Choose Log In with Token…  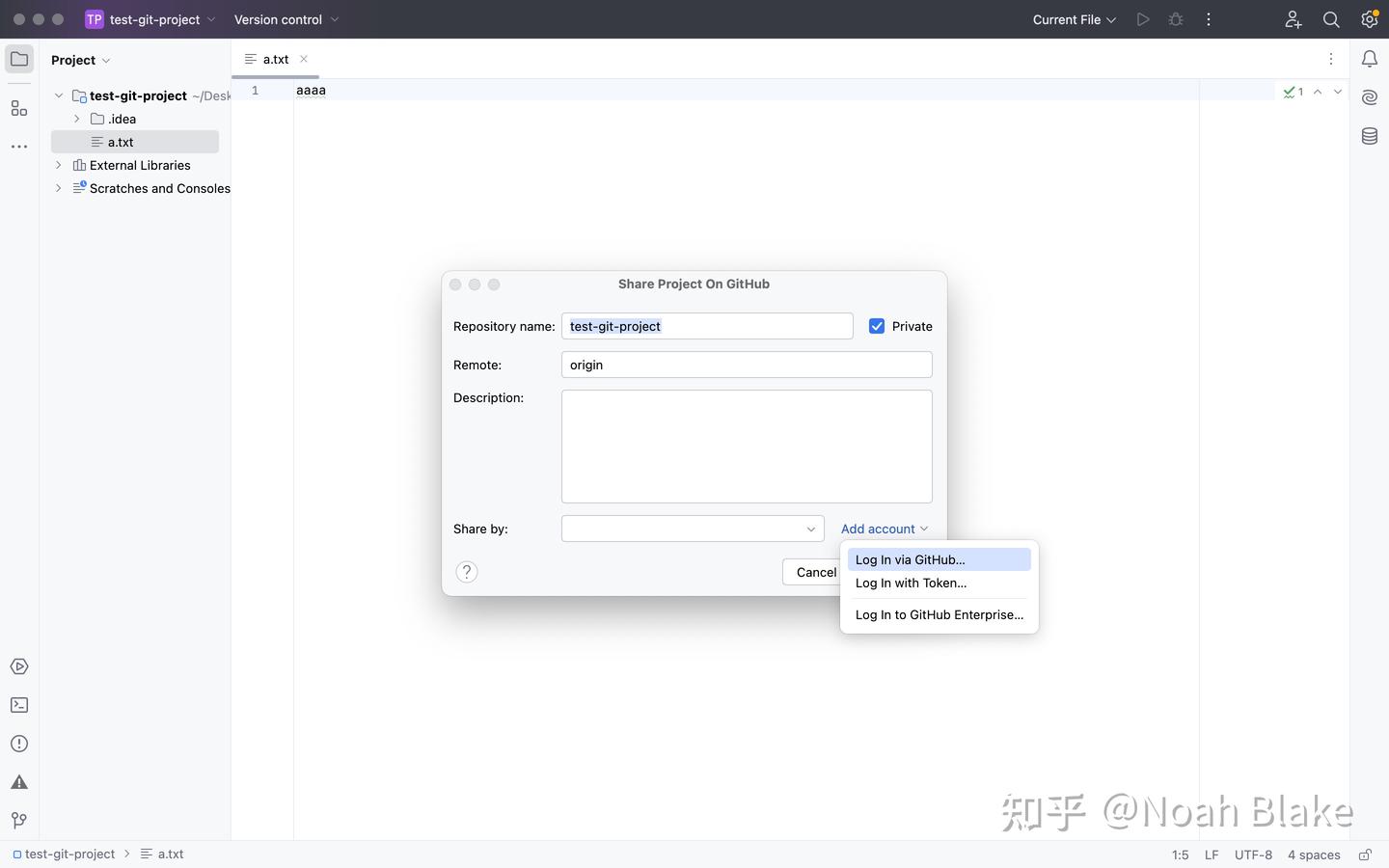point(940,583)
